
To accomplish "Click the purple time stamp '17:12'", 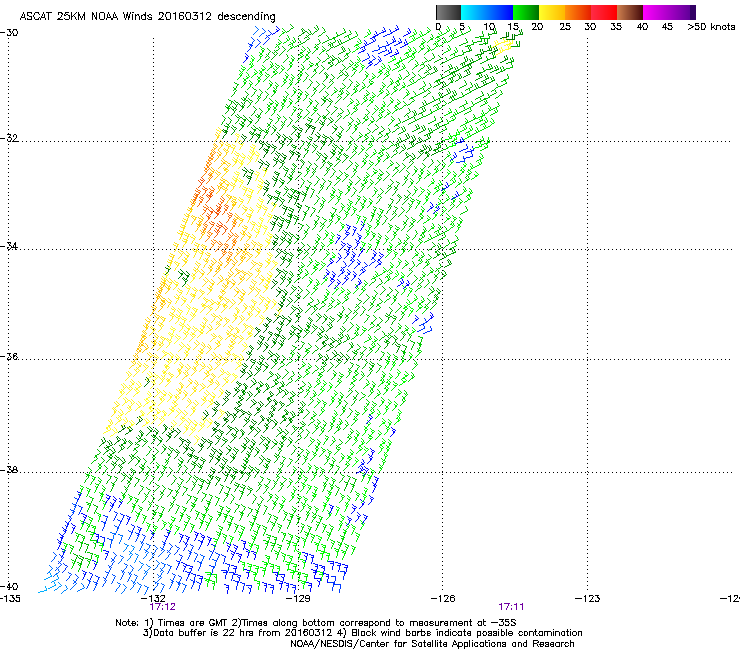I will (162, 607).
